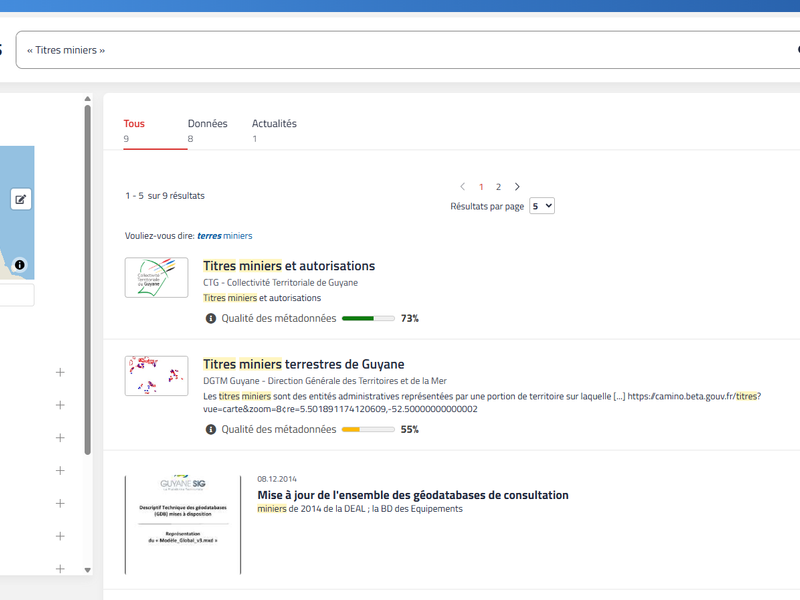Jump to results page 2
Image resolution: width=800 pixels, height=600 pixels.
point(498,187)
